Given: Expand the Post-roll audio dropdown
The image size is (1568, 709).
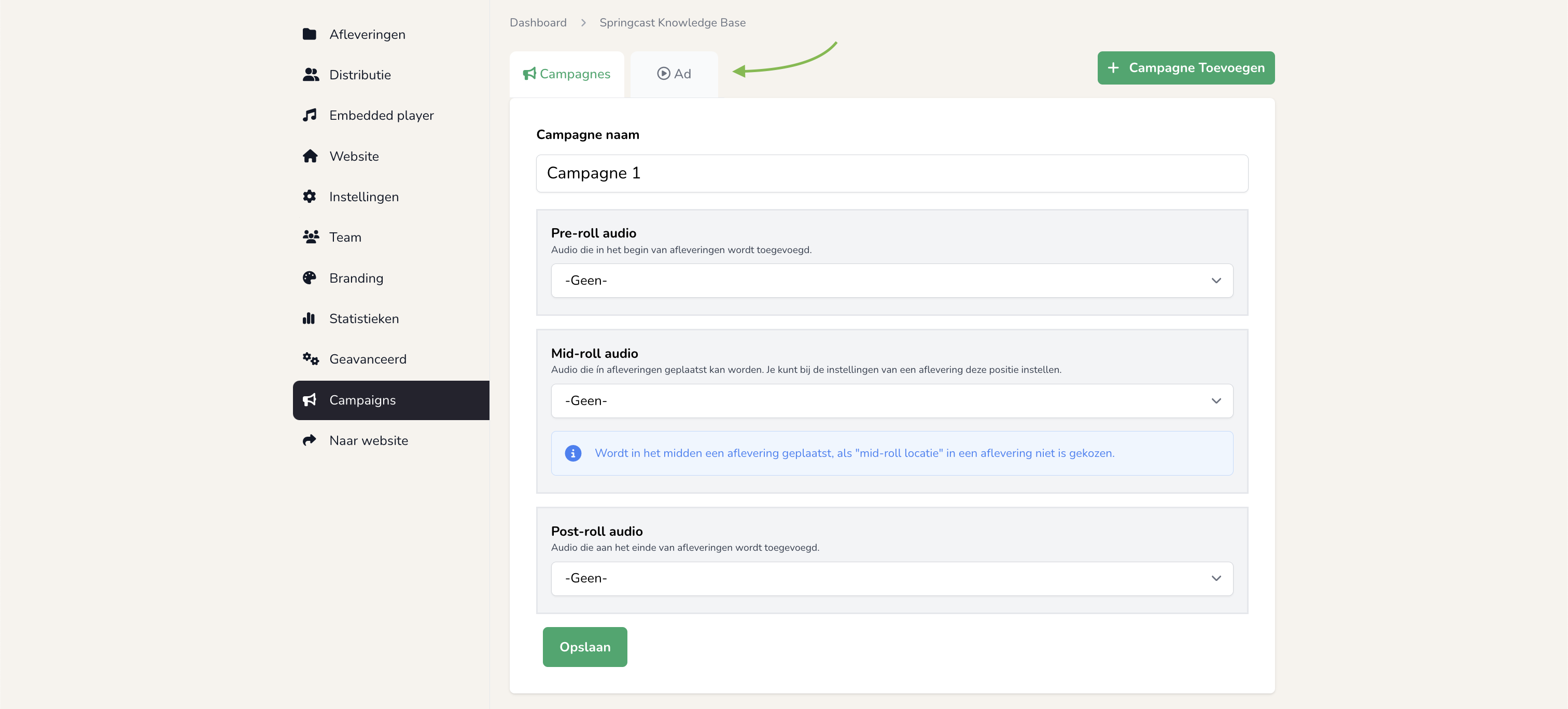Looking at the screenshot, I should [892, 578].
